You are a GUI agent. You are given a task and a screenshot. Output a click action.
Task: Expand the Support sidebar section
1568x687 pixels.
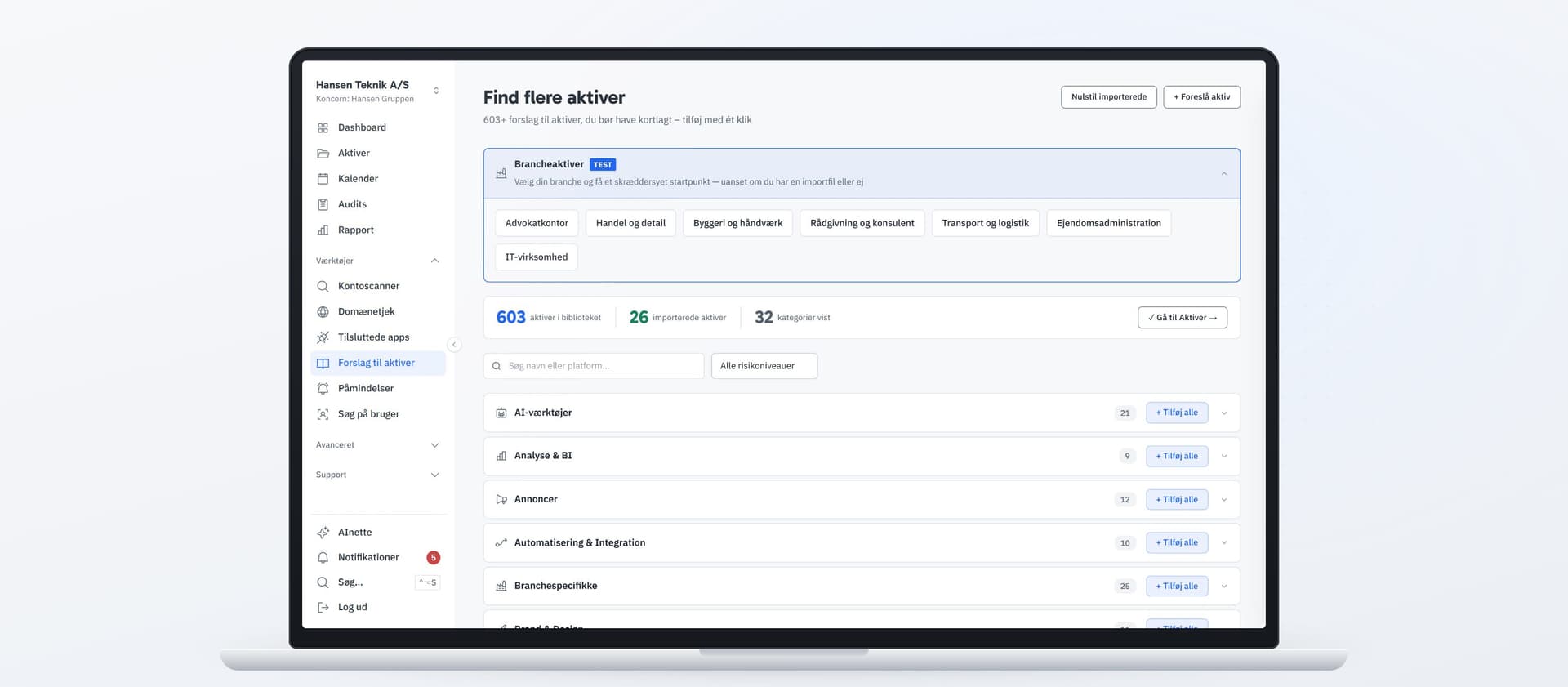pos(434,475)
